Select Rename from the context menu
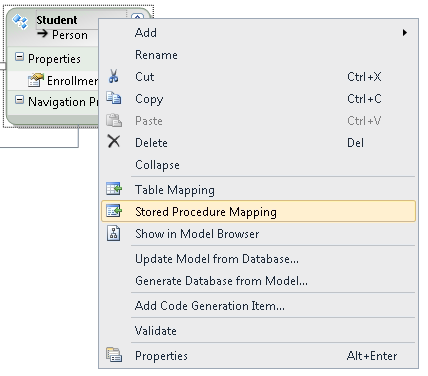Viewport: 428px width, 376px height. coord(156,55)
